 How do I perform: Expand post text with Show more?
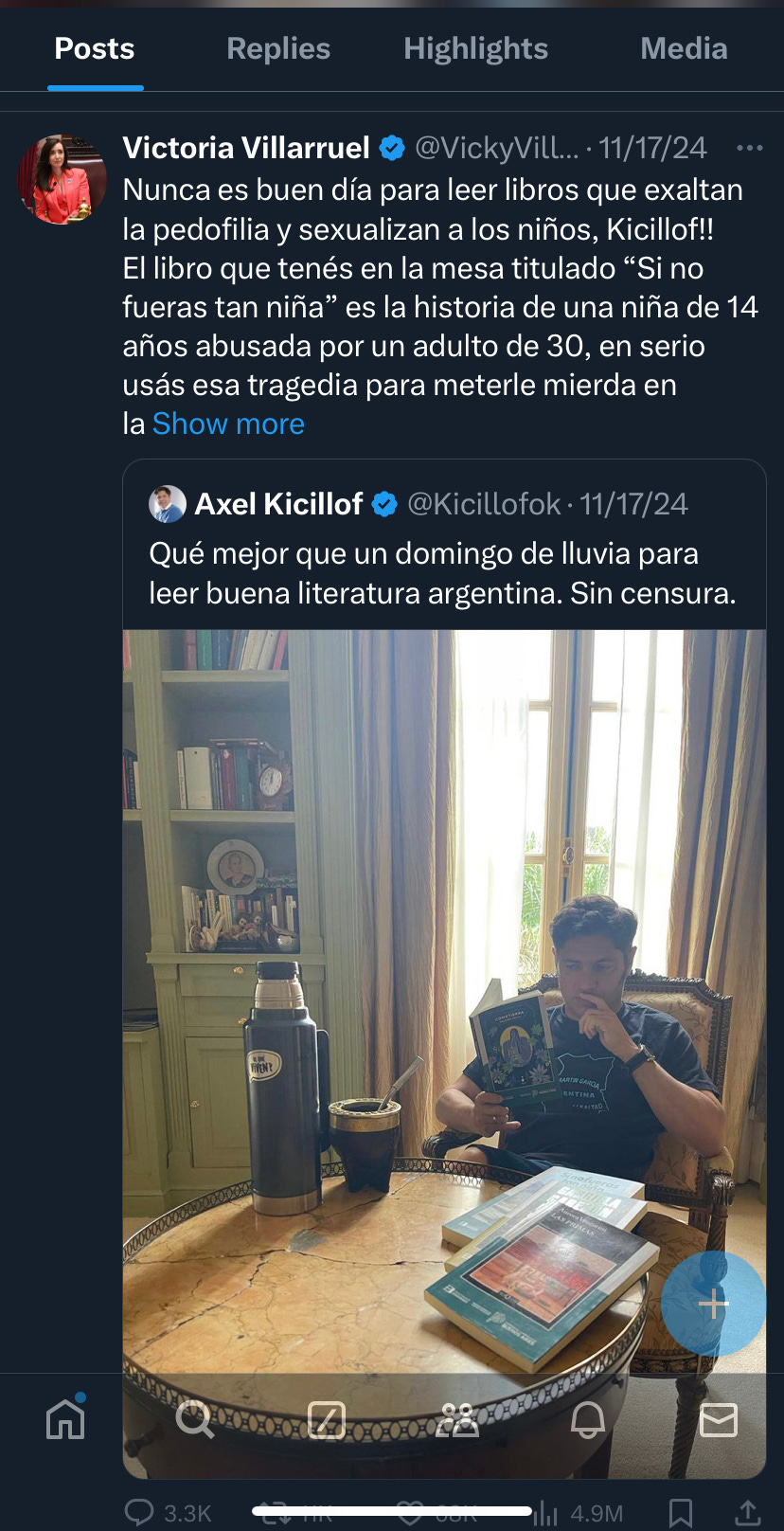pyautogui.click(x=228, y=423)
